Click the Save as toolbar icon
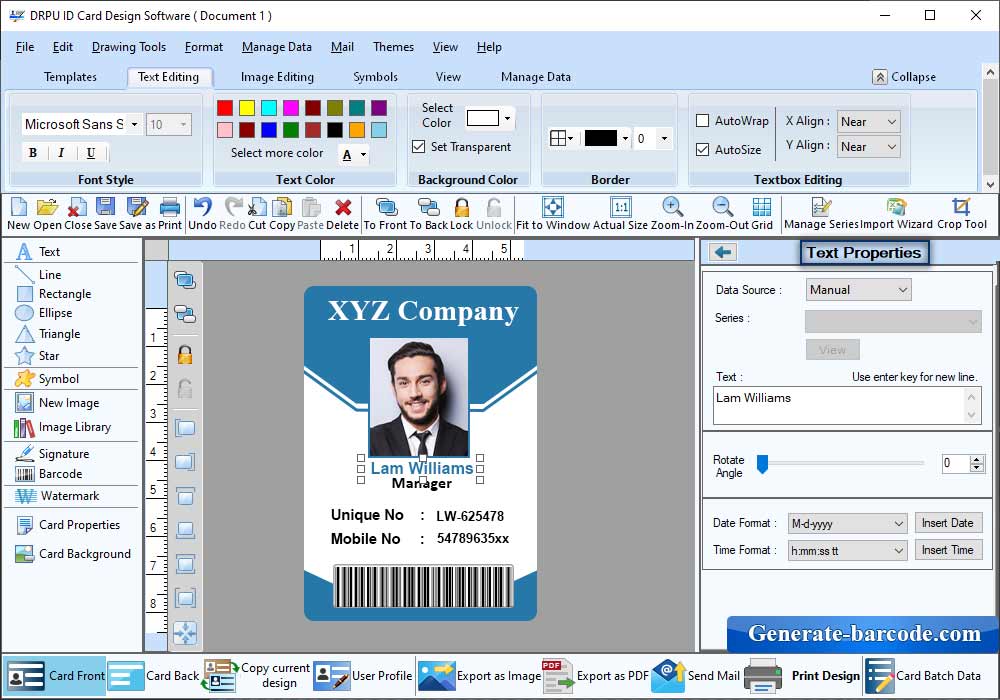Image resolution: width=1000 pixels, height=700 pixels. click(x=137, y=207)
